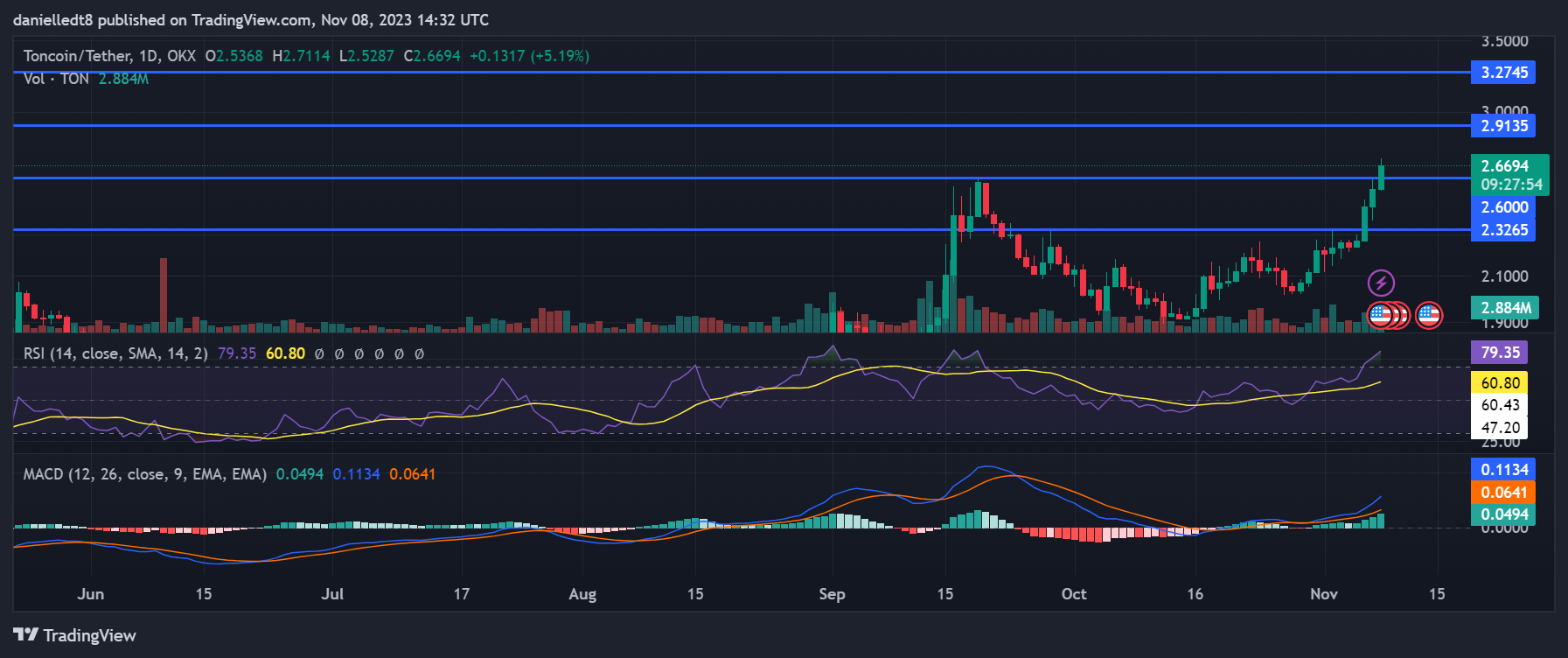Click the tall red June volume bar
This screenshot has width=1568, height=658.
coord(164,295)
